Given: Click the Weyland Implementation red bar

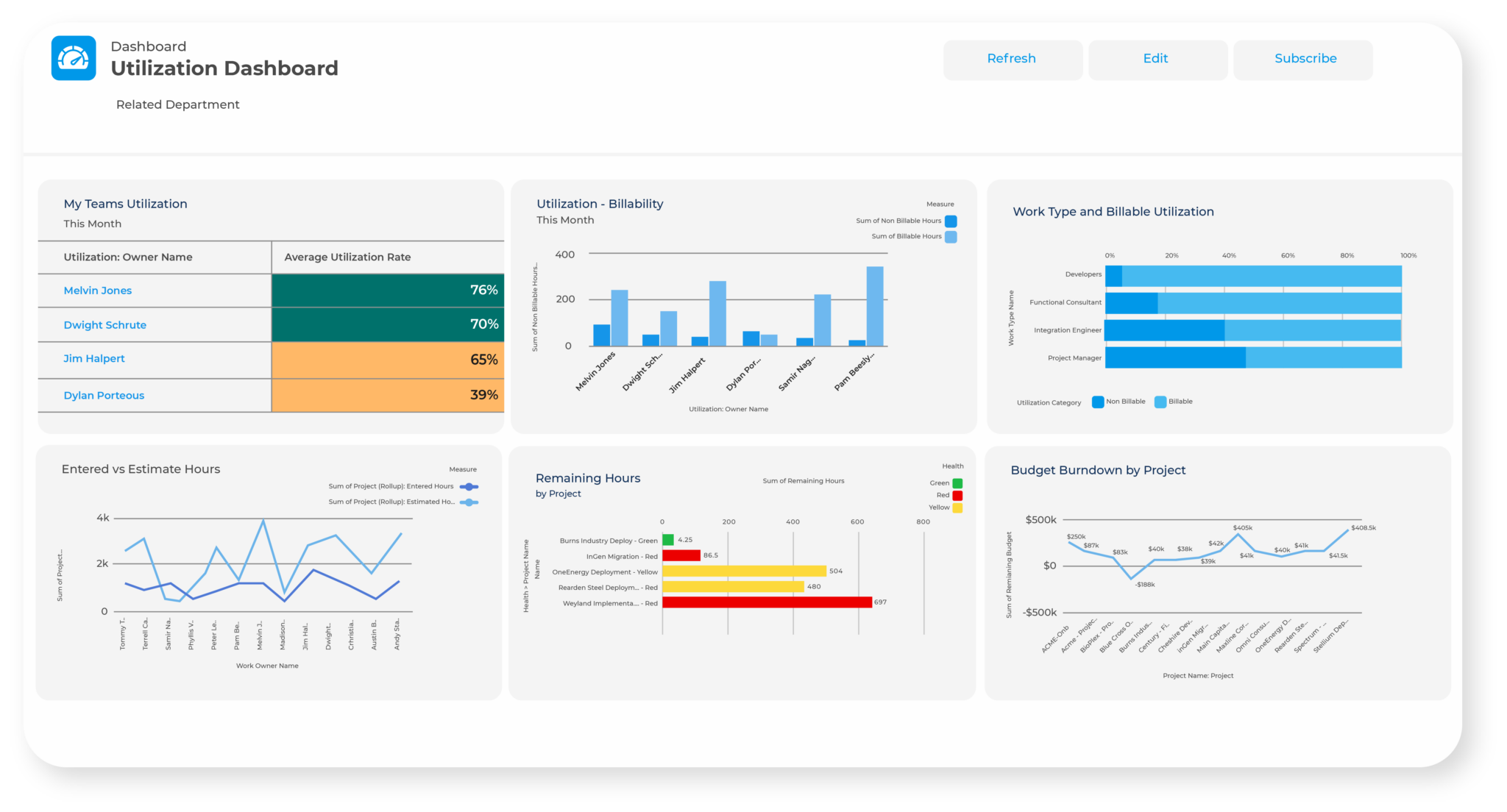Looking at the screenshot, I should [x=767, y=602].
